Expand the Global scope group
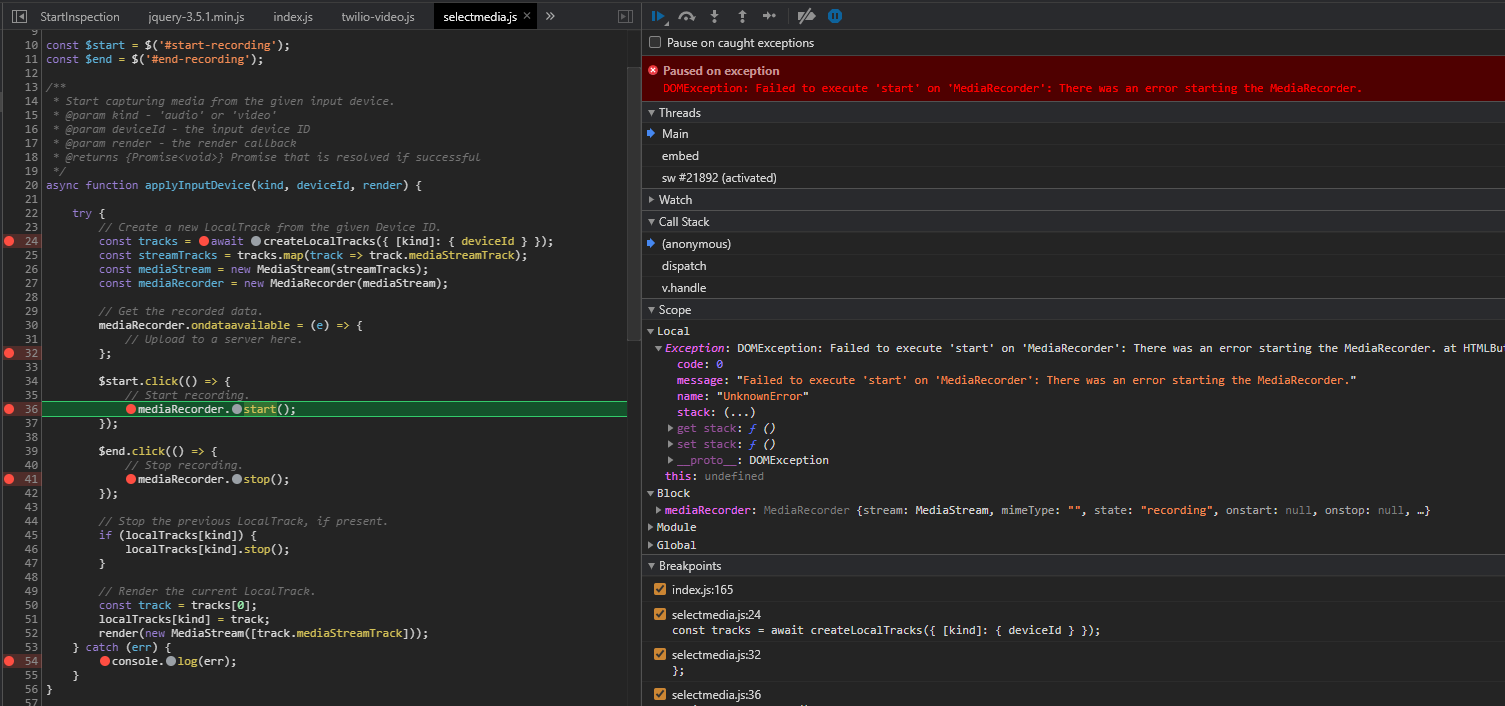 (650, 545)
